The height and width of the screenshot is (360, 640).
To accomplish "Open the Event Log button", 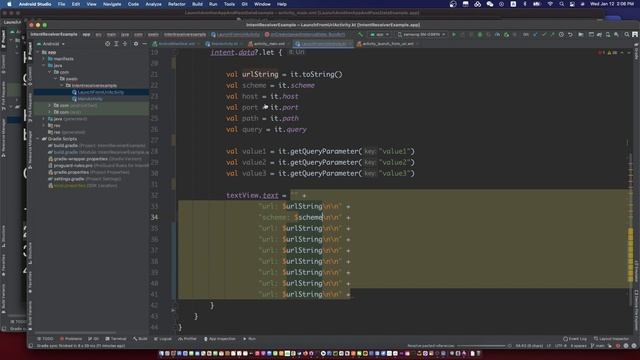I will point(575,339).
